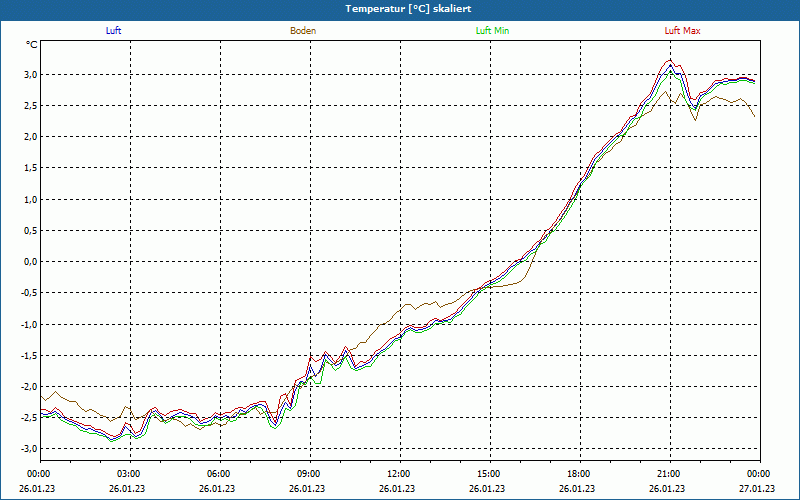Click the '12:00' time axis label

point(398,474)
